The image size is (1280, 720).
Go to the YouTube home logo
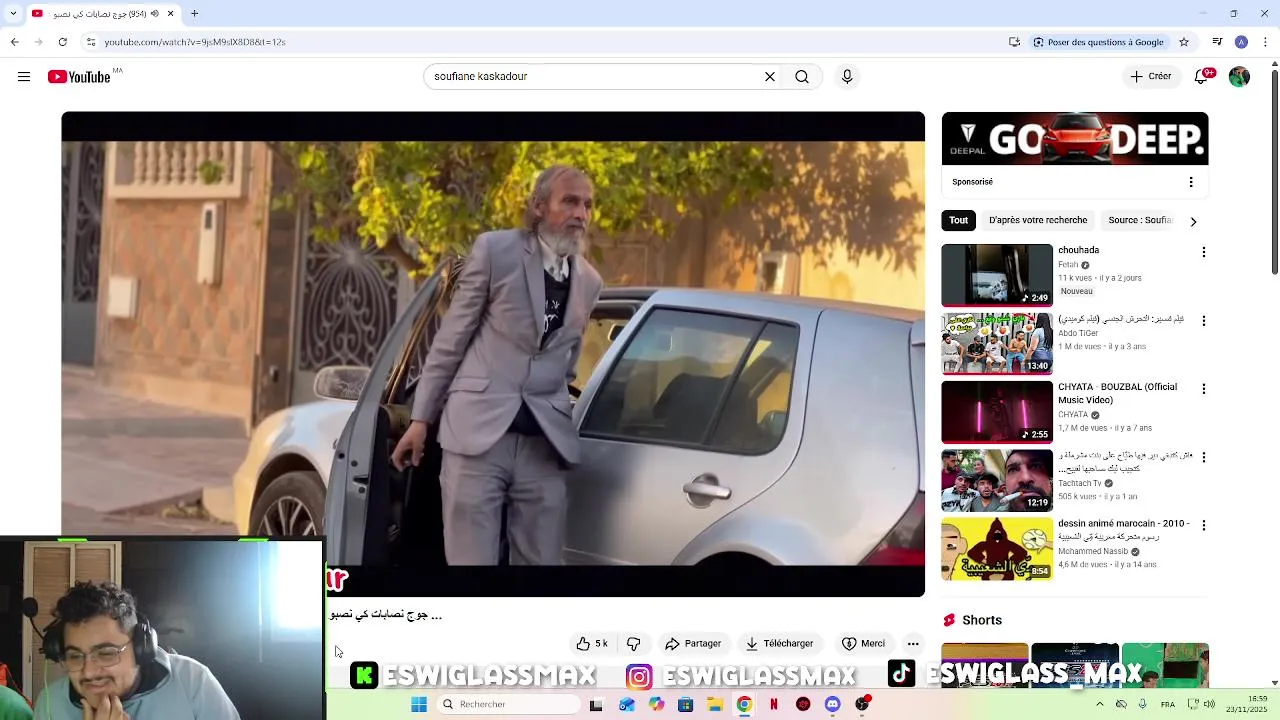point(79,77)
